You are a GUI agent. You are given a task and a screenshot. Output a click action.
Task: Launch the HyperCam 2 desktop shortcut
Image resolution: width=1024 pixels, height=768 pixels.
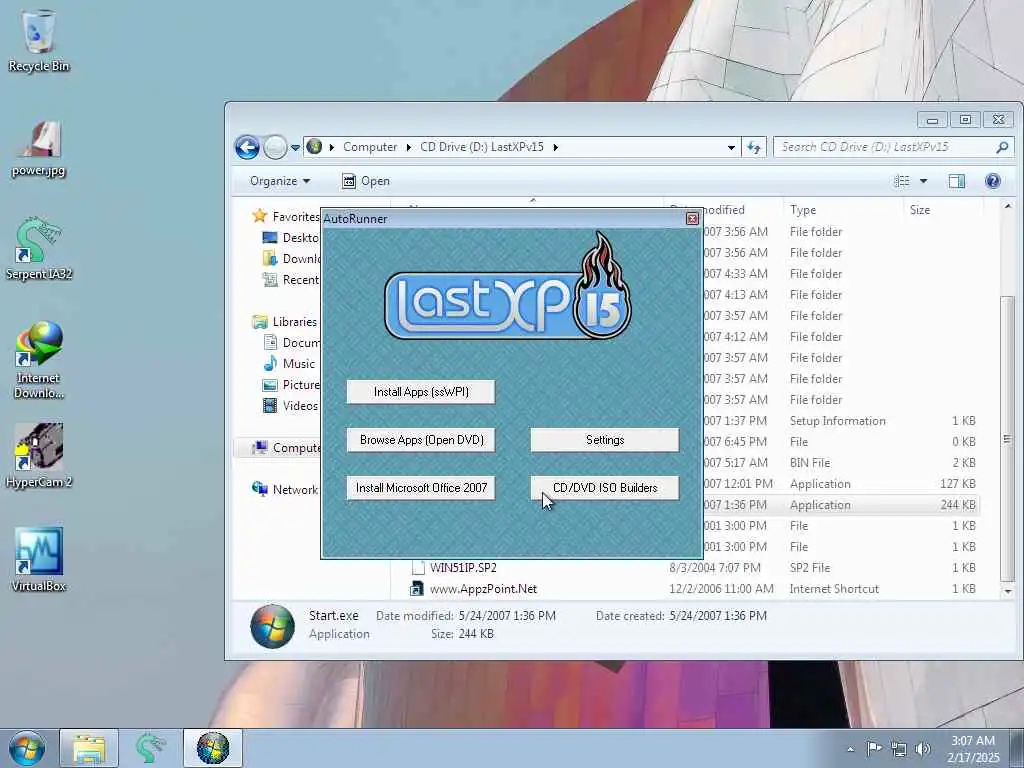39,456
